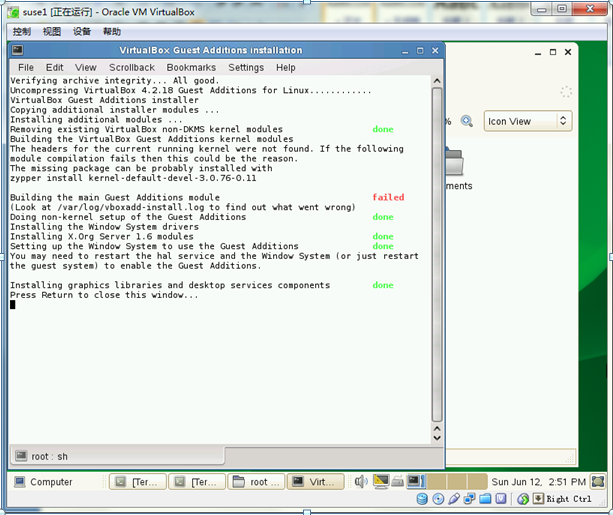This screenshot has width=613, height=515.
Task: Click 'Press Return to close this window...' line
Action: [104, 295]
